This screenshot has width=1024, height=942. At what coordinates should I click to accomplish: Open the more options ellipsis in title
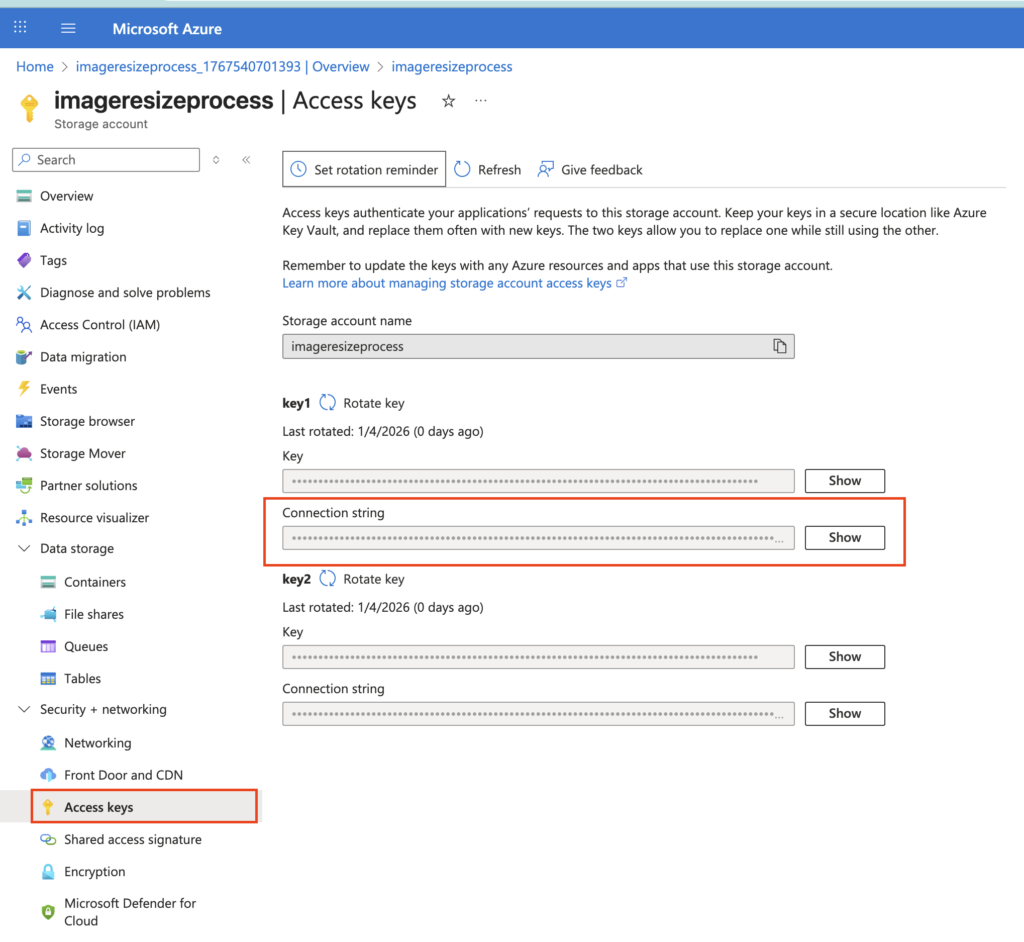[x=481, y=101]
